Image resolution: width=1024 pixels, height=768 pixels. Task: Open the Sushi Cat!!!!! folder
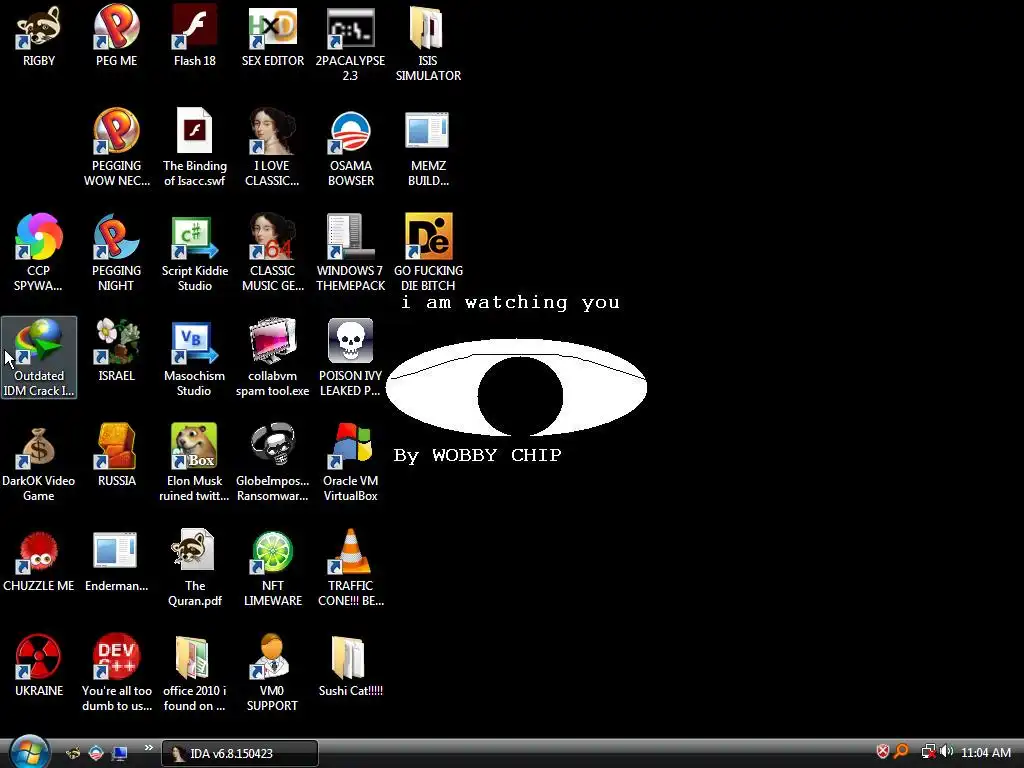351,666
